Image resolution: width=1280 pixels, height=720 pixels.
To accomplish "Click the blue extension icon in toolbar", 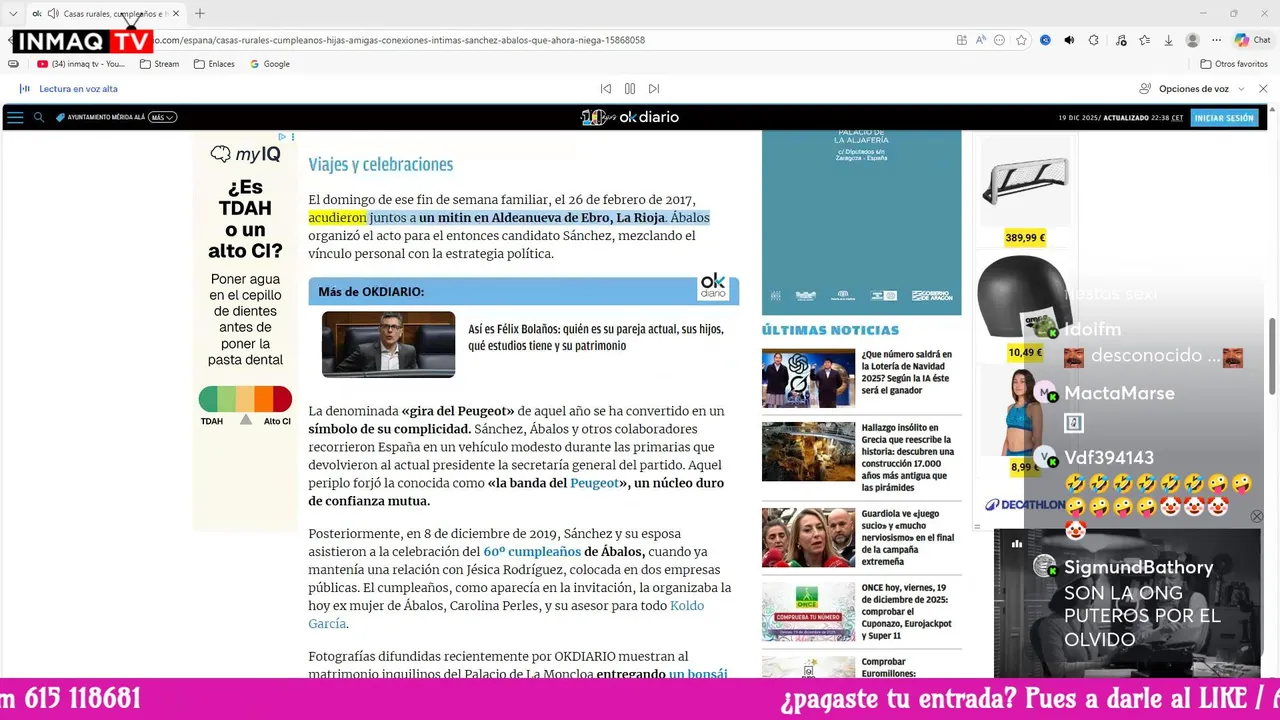I will [1045, 40].
